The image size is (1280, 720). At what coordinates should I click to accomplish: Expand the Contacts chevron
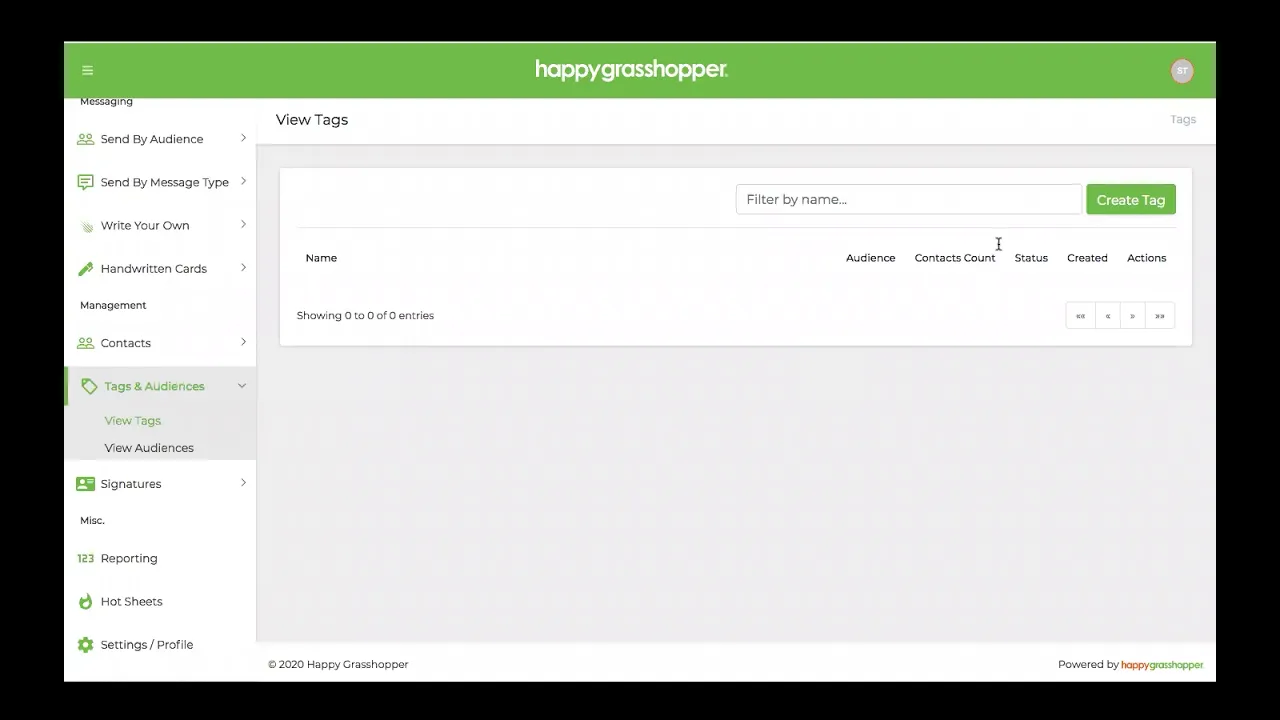[x=243, y=342]
